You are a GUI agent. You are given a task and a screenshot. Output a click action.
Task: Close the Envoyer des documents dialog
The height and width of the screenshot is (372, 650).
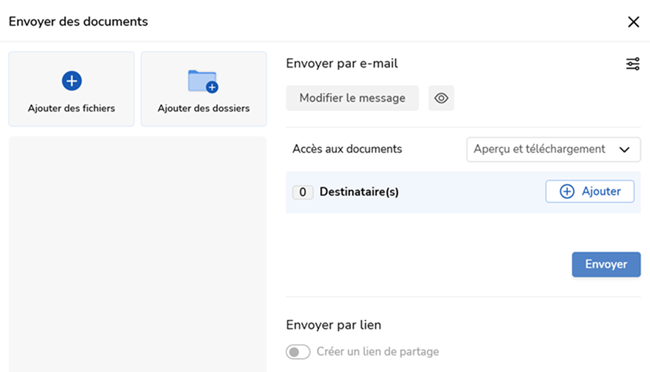pos(633,22)
